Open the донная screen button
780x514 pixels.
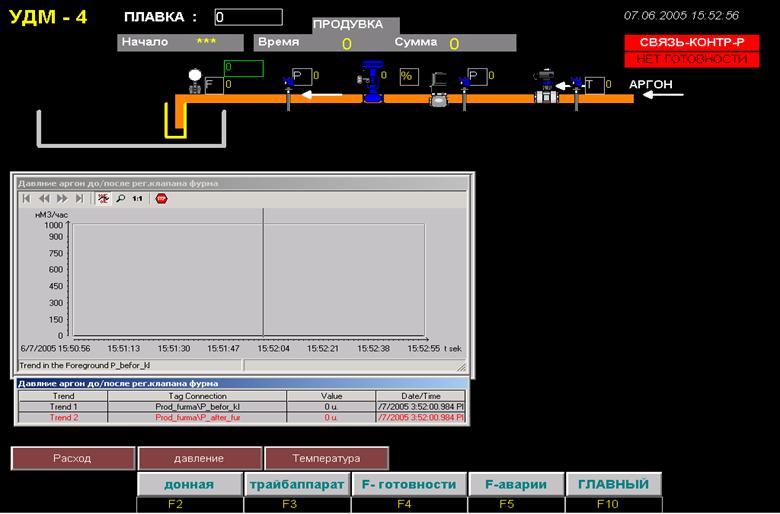coord(190,484)
